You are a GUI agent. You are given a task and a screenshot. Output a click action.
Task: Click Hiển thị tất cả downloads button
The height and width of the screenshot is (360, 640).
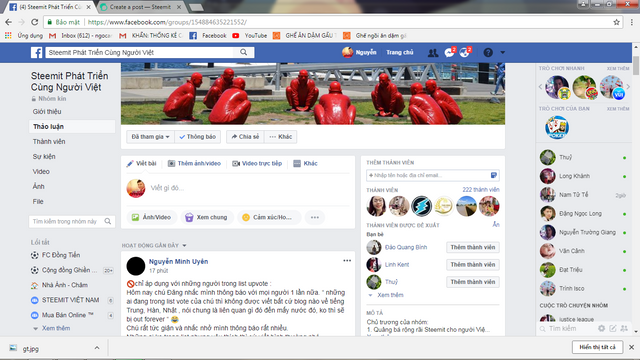coord(597,347)
